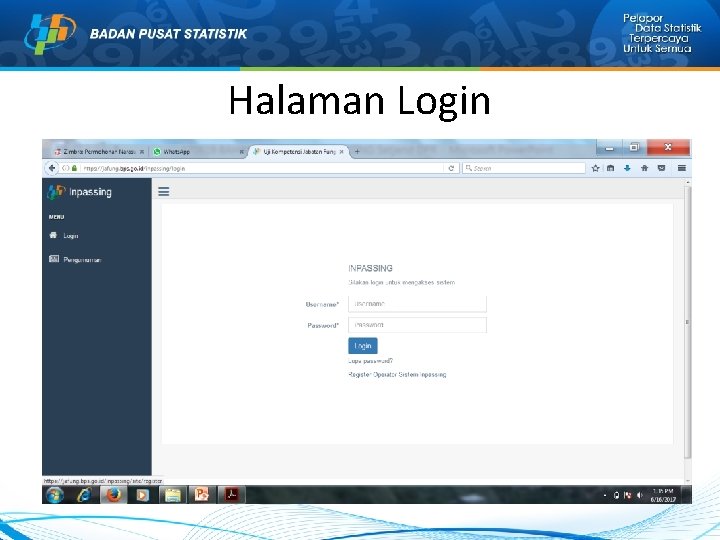This screenshot has height=540, width=720.
Task: Click the BADAN PUSAT STATISTIK header text
Action: tap(169, 34)
